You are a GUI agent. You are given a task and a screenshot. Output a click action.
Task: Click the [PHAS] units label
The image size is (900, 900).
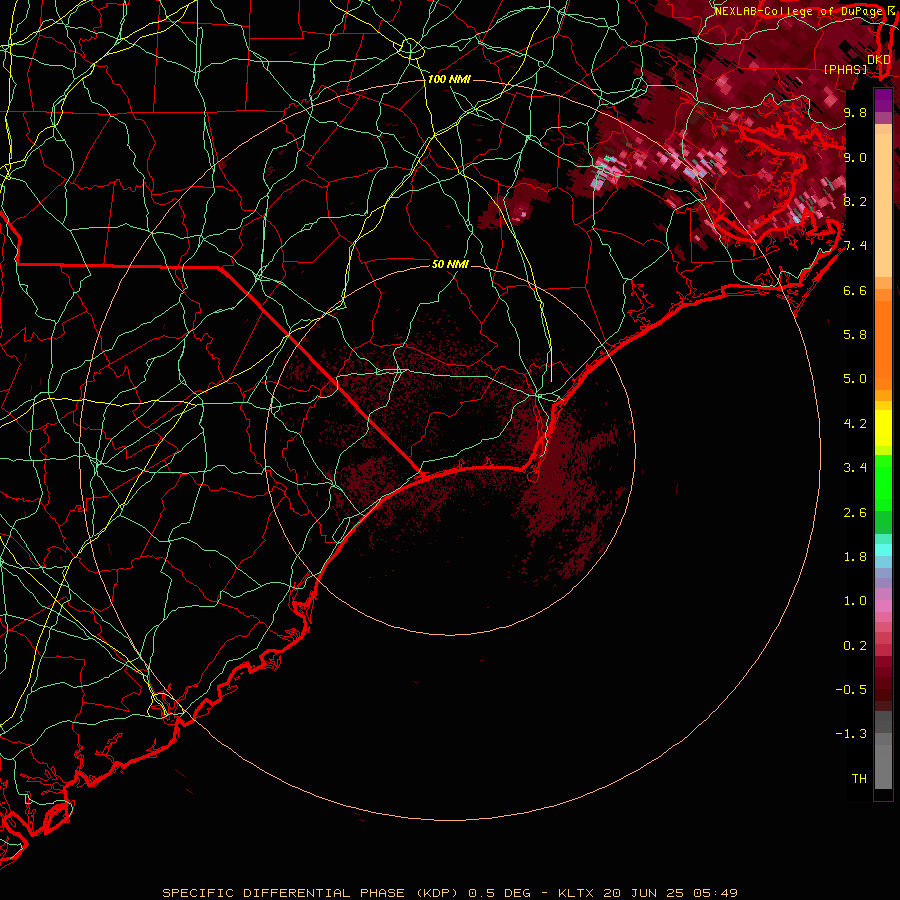(845, 69)
